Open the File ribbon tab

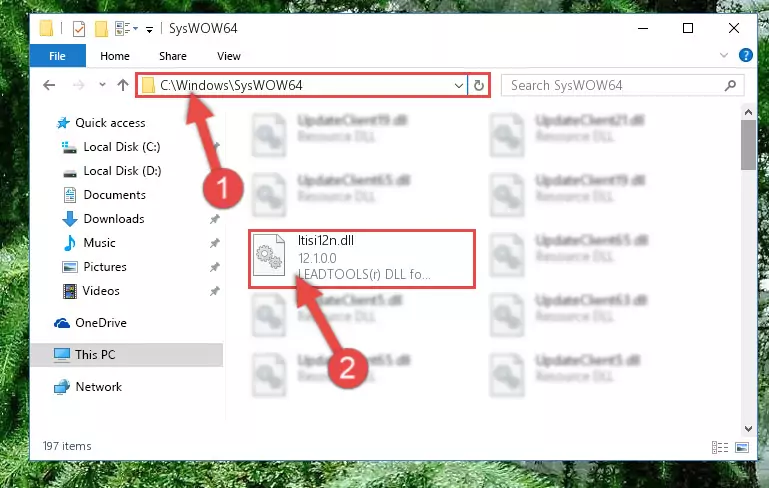pos(57,56)
